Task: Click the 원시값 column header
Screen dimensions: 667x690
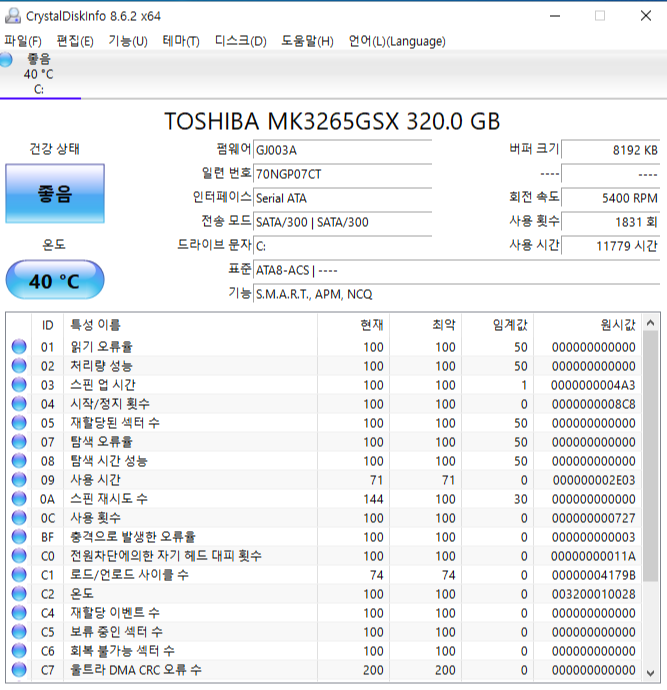Action: pyautogui.click(x=588, y=325)
